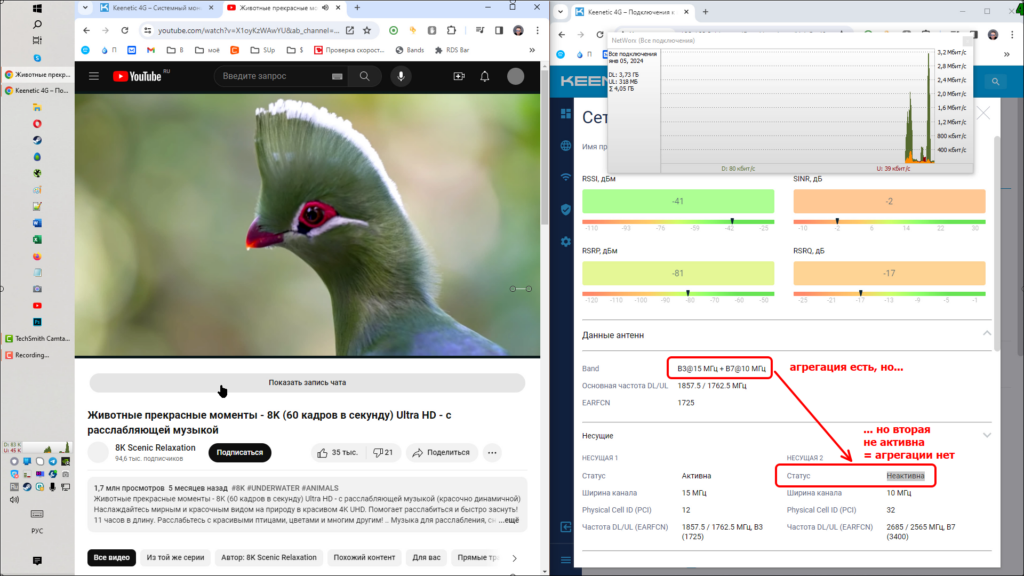Screen dimensions: 1024x576
Task: Toggle Chrome side panel in YouTube window
Action: 499,30
